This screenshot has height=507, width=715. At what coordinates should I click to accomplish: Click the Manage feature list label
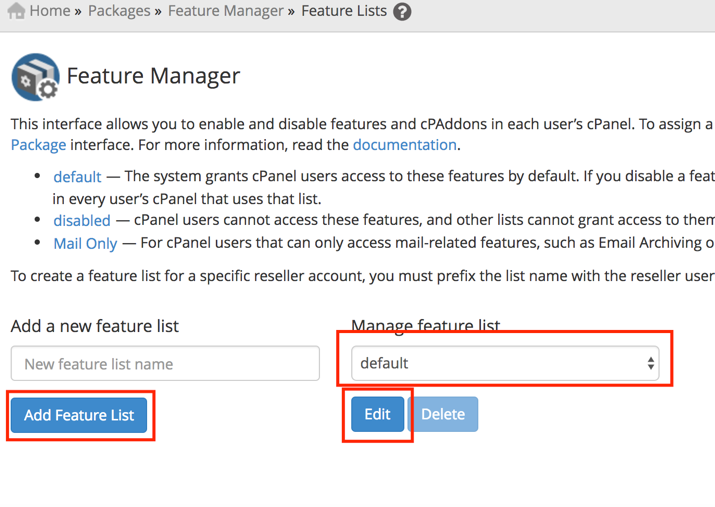[425, 326]
